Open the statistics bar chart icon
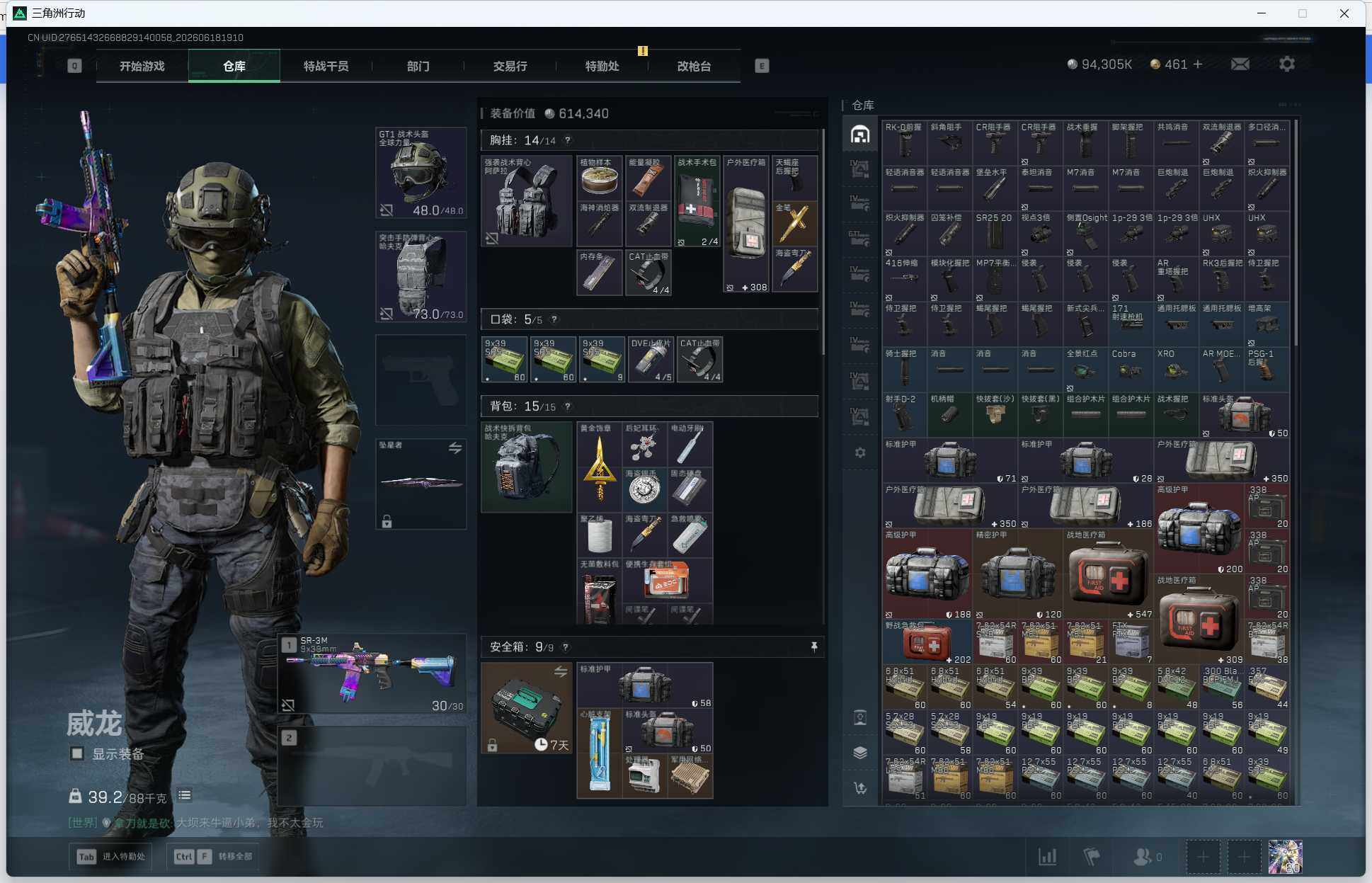 click(x=1048, y=857)
